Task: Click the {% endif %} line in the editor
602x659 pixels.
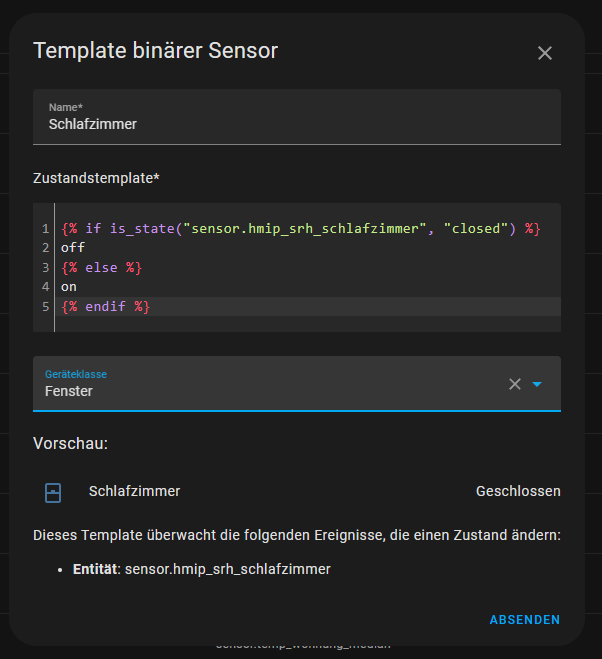Action: pyautogui.click(x=105, y=307)
